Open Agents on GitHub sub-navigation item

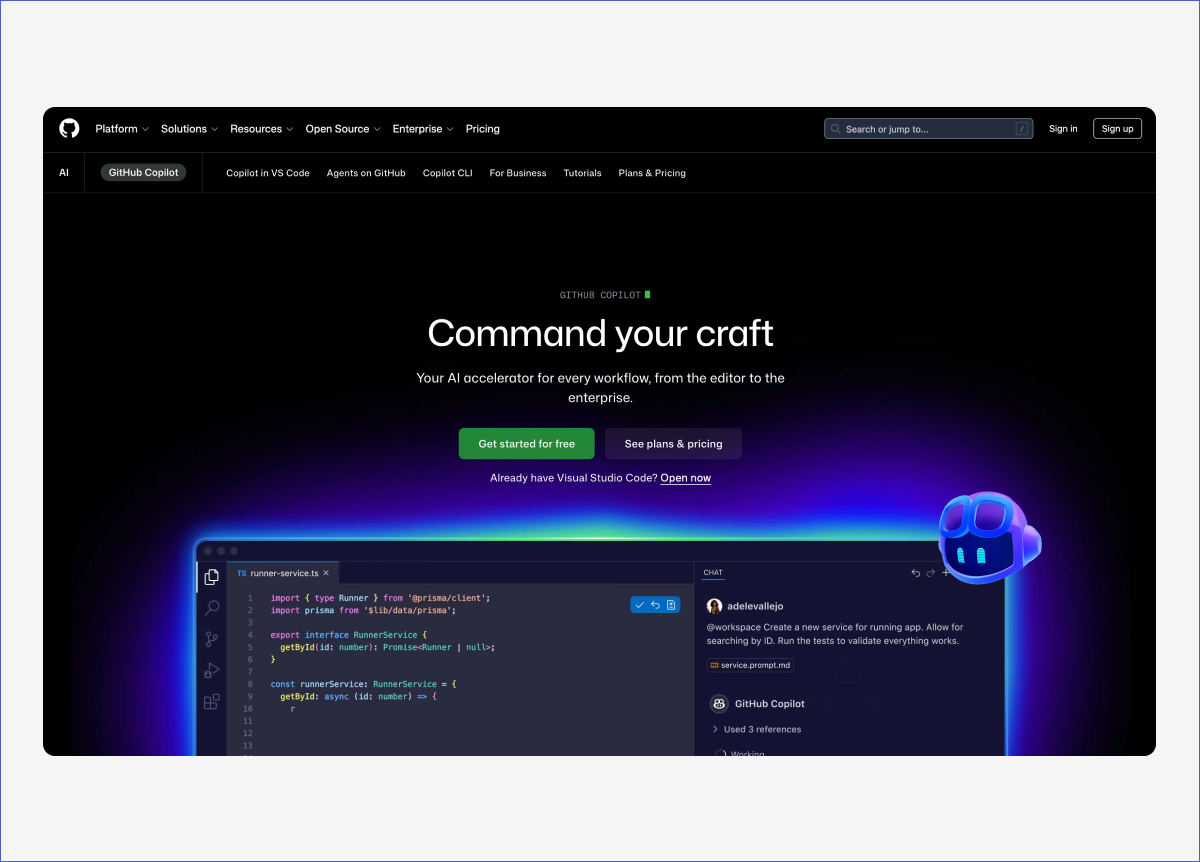coord(366,173)
